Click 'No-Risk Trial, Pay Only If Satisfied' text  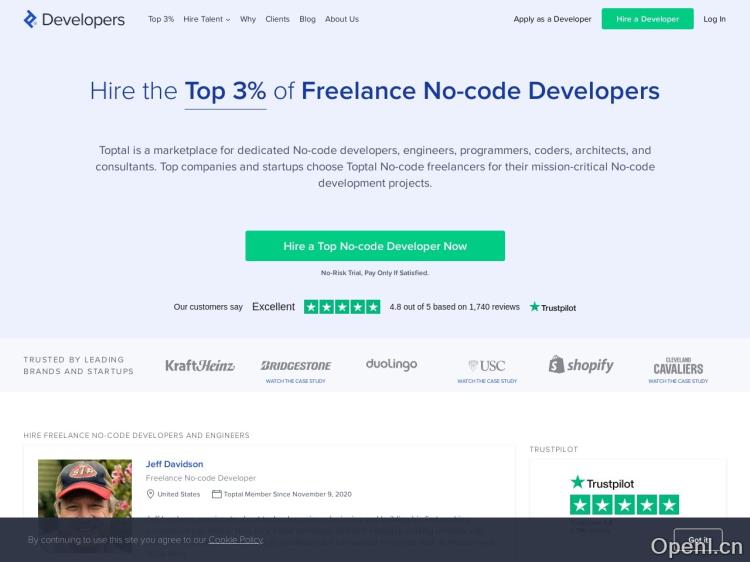point(375,273)
